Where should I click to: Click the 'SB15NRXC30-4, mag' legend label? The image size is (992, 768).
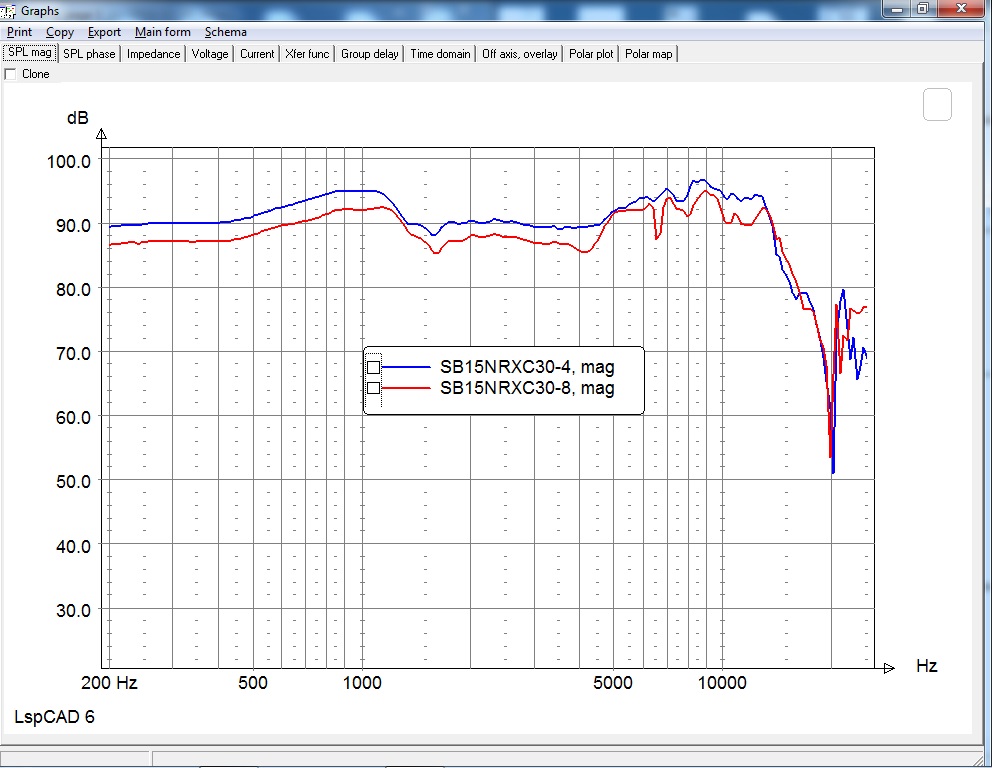527,367
